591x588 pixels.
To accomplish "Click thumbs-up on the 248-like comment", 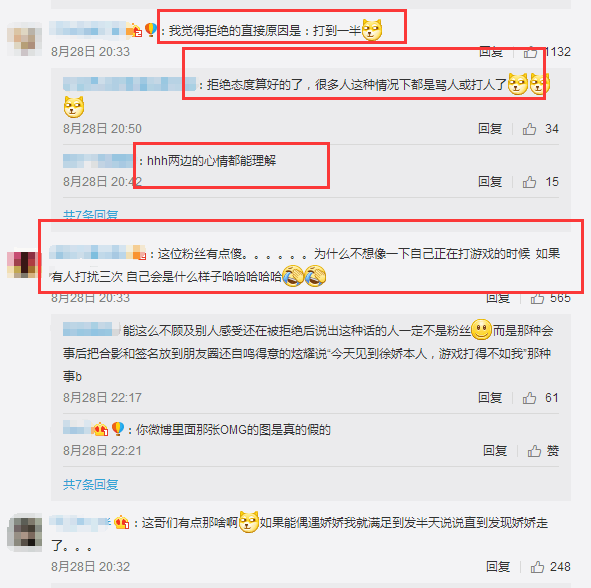I will [x=537, y=567].
